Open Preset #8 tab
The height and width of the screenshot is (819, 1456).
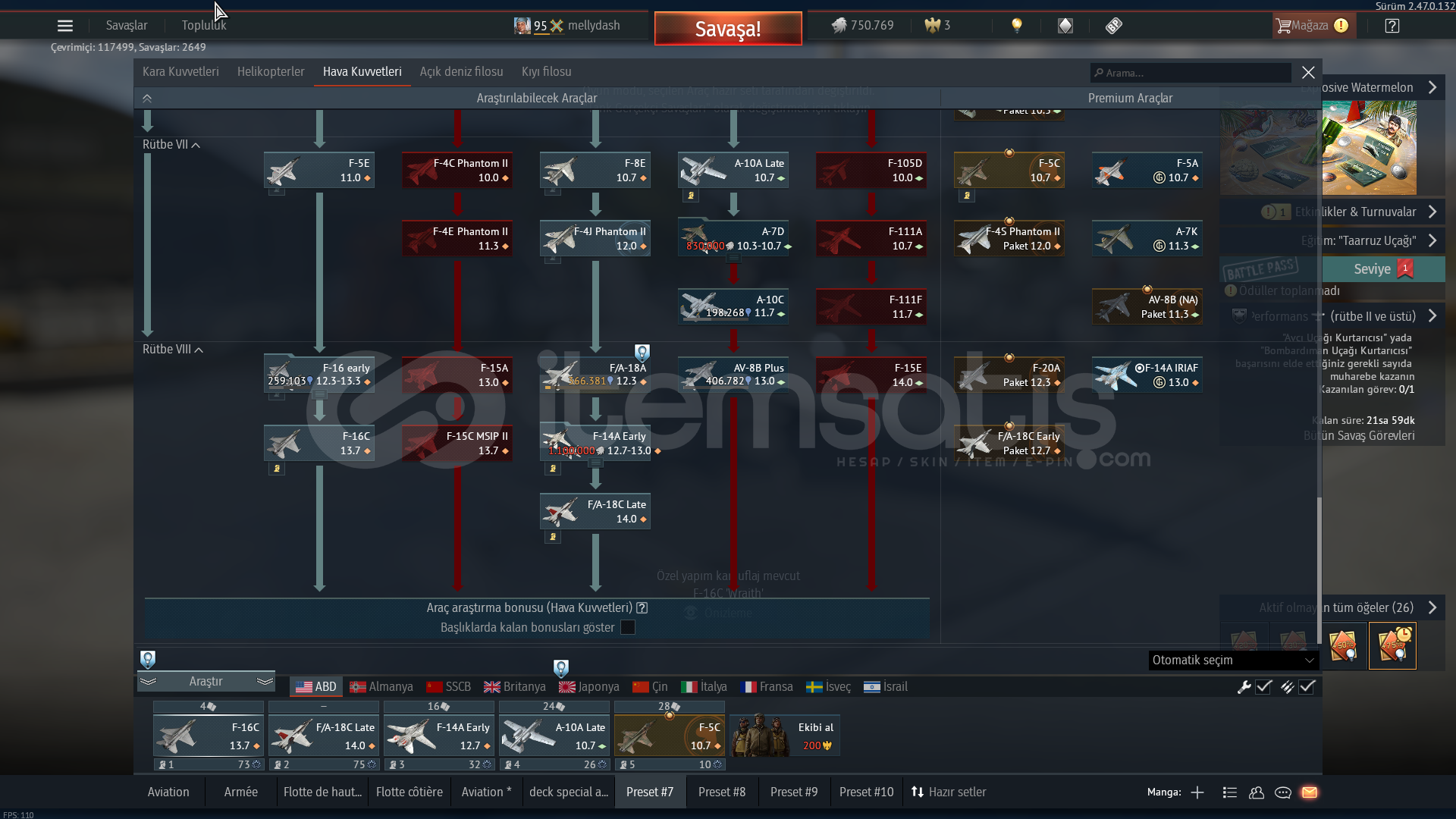pyautogui.click(x=722, y=792)
